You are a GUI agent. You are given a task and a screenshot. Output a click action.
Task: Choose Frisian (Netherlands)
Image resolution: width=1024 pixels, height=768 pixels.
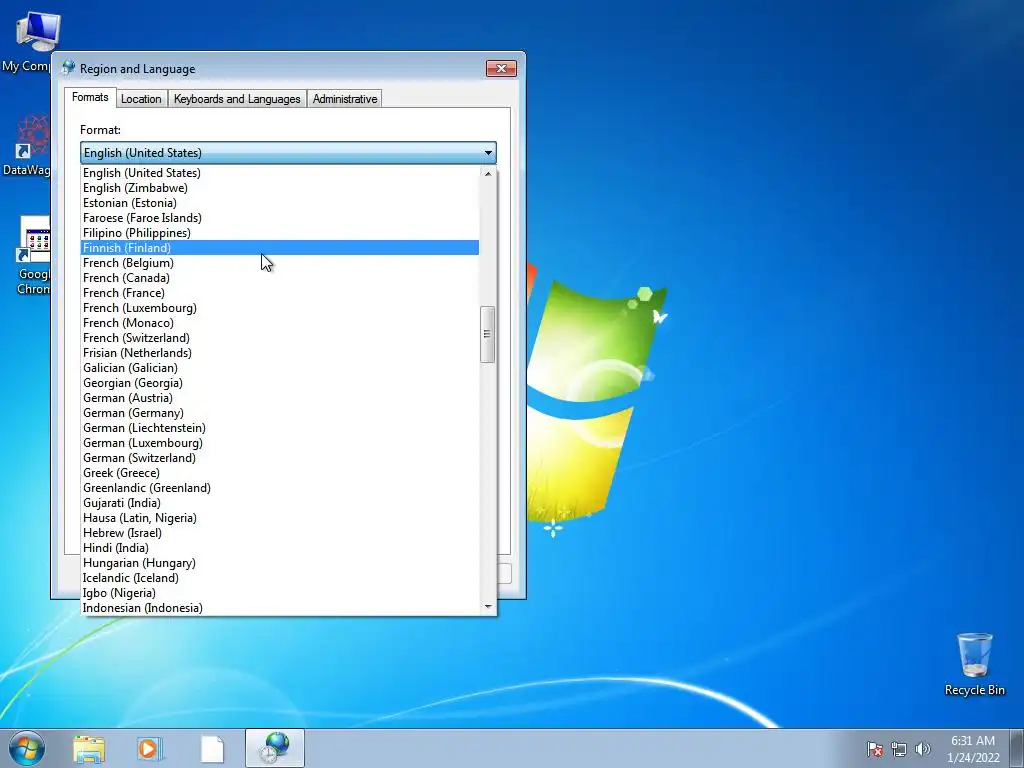click(280, 353)
